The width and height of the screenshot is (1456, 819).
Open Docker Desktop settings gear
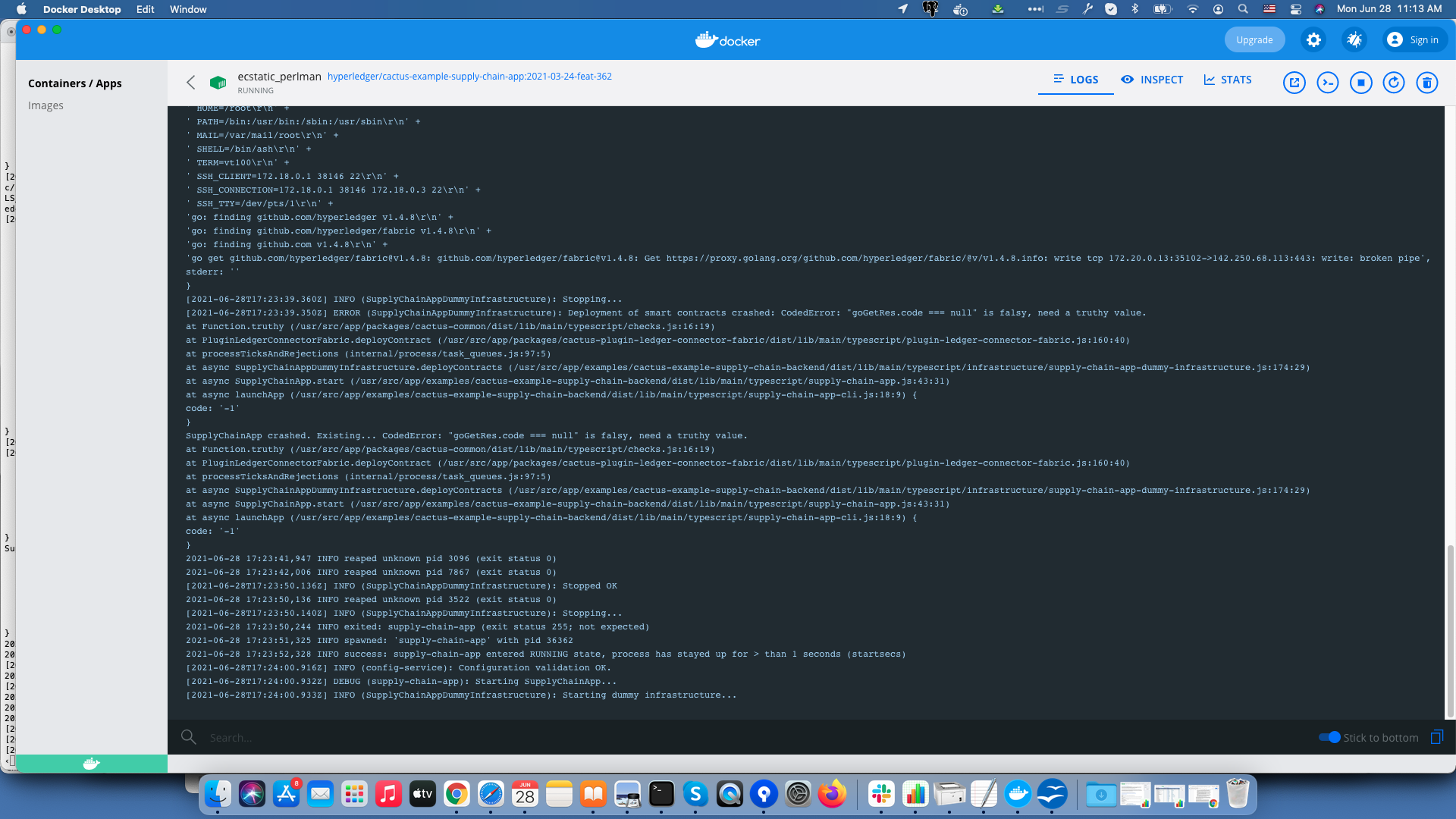point(1313,39)
